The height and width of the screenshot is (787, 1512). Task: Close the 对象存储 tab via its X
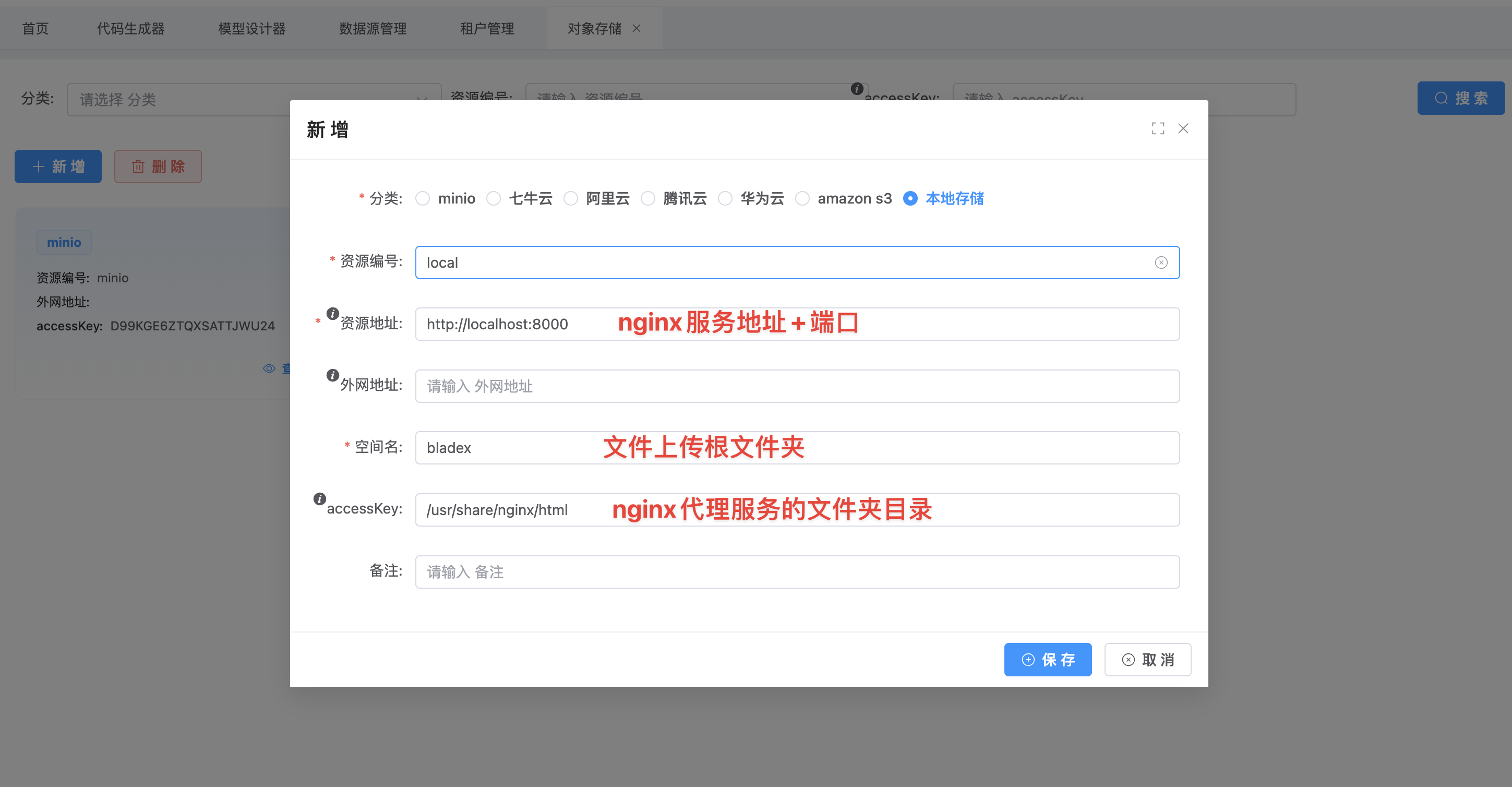[x=637, y=28]
